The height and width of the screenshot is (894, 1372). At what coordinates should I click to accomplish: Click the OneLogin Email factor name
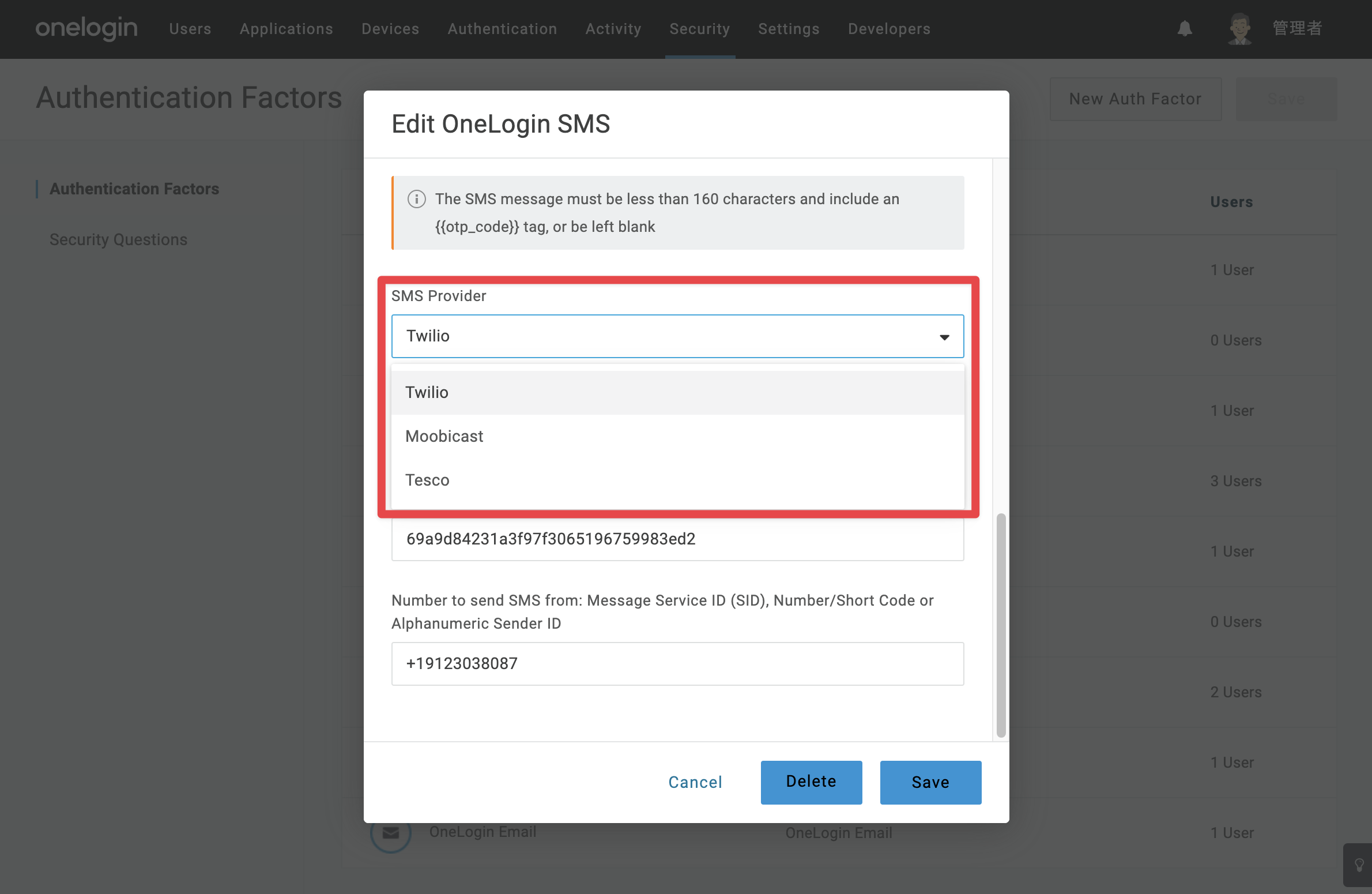pos(483,832)
